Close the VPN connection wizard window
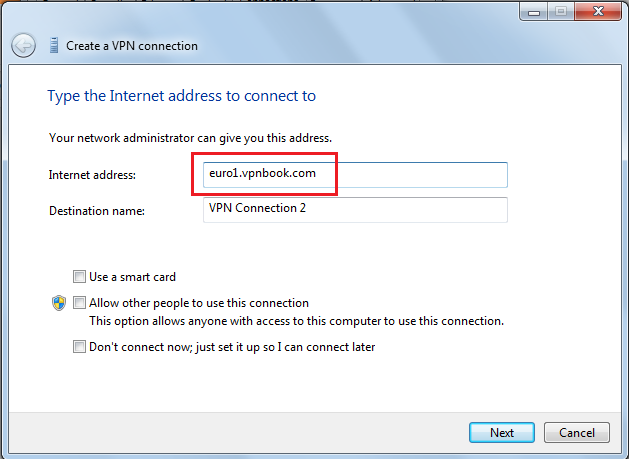The height and width of the screenshot is (459, 629). point(598,11)
